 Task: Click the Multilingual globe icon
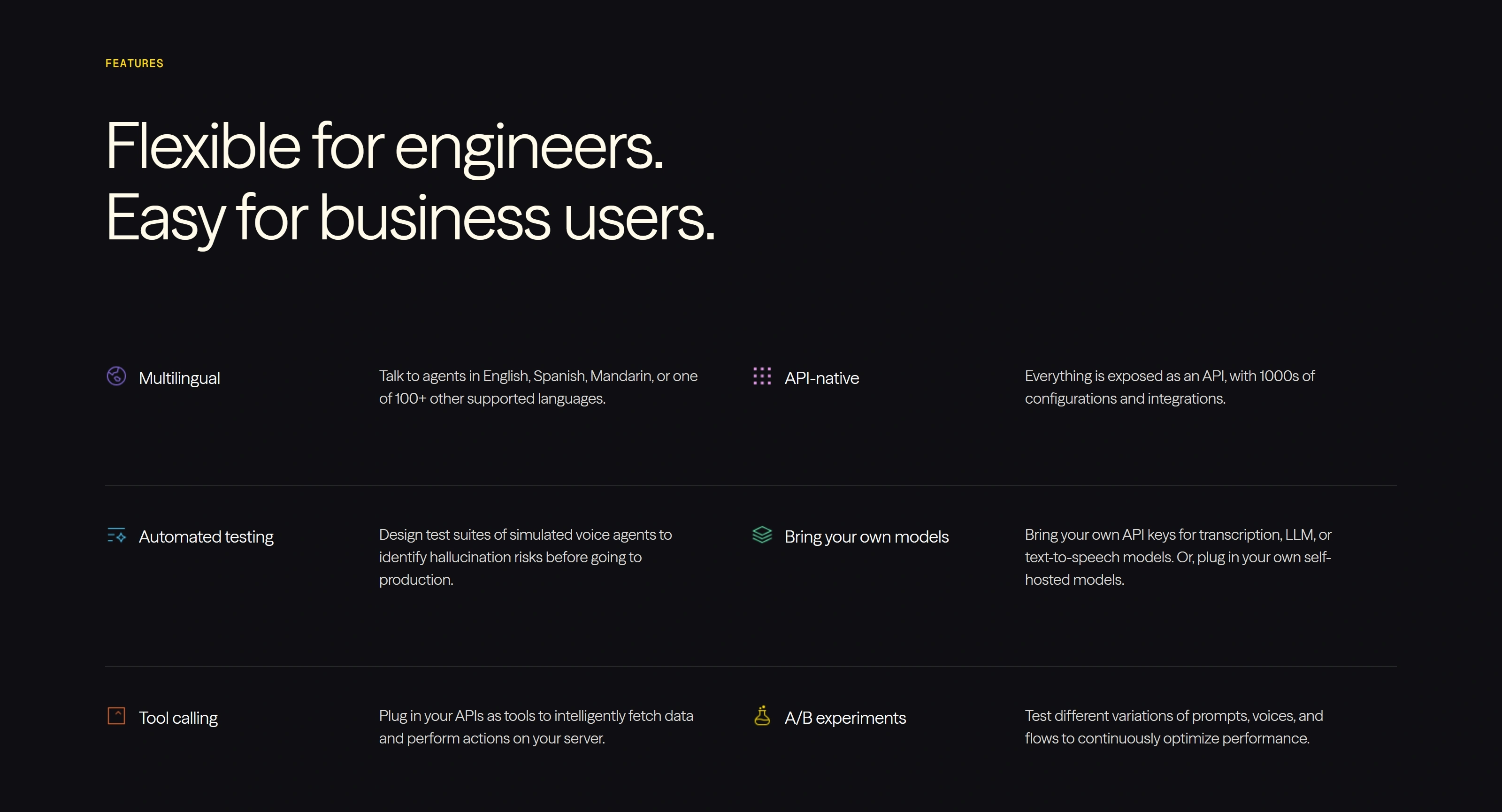pyautogui.click(x=116, y=376)
